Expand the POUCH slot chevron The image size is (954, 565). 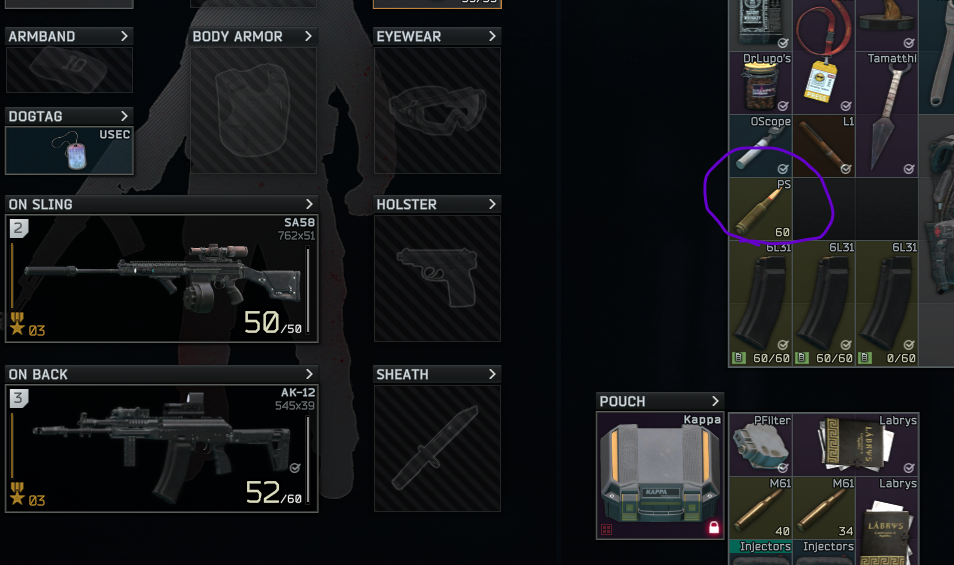715,401
